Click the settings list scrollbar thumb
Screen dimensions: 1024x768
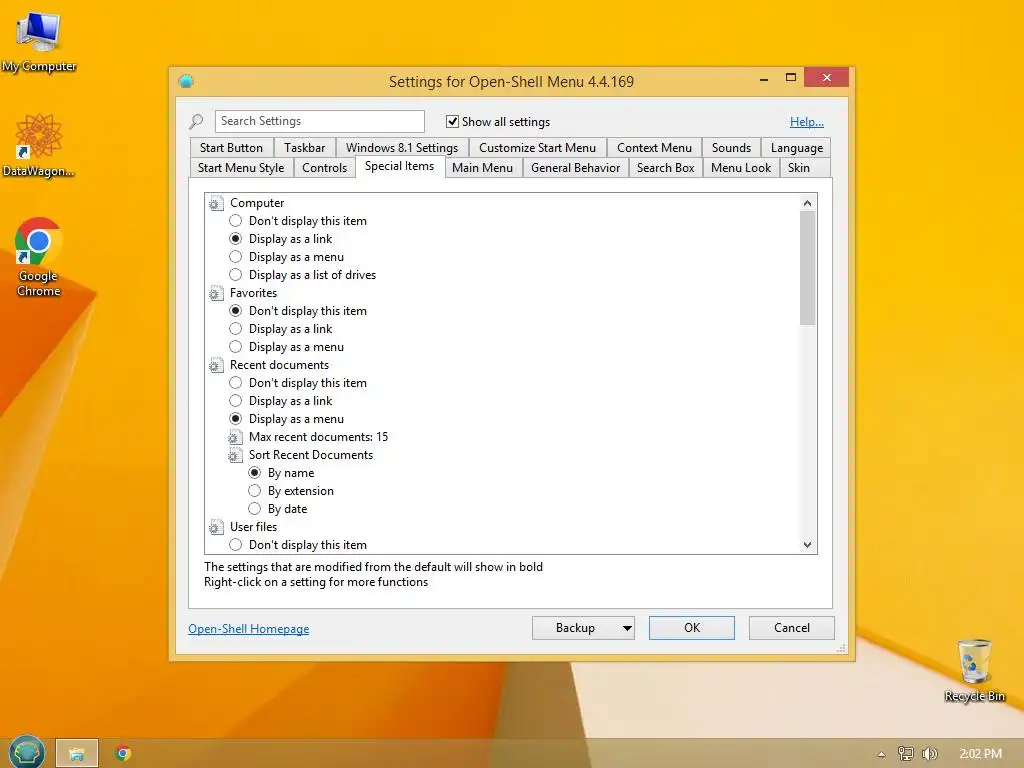click(x=808, y=268)
